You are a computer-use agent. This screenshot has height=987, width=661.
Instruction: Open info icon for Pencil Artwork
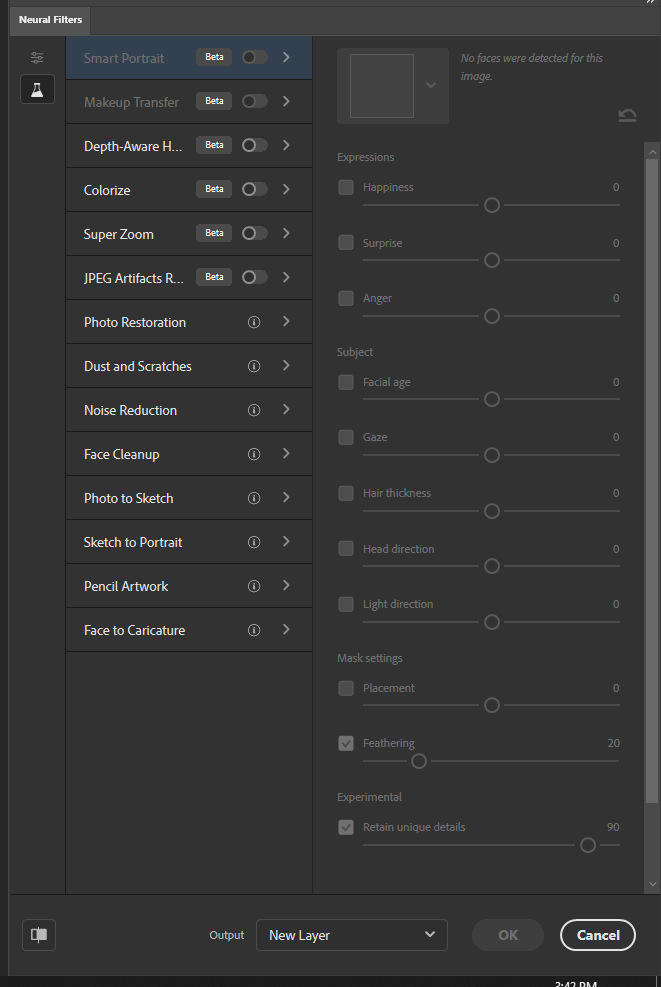(x=254, y=587)
